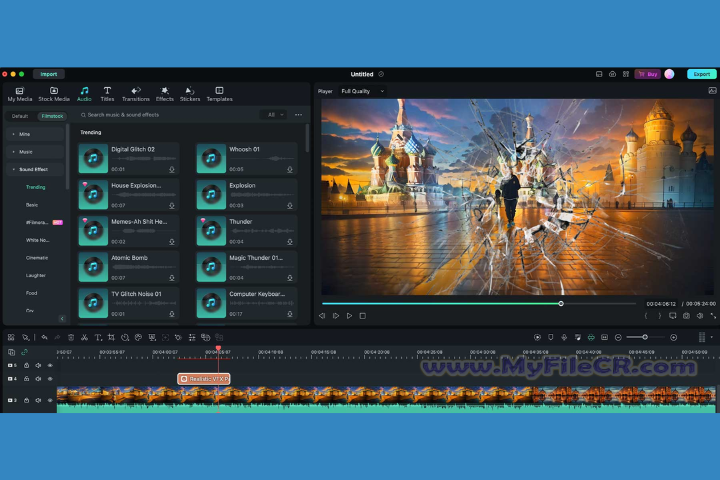Viewport: 720px width, 480px height.
Task: Download the Explosion sound
Action: [290, 206]
